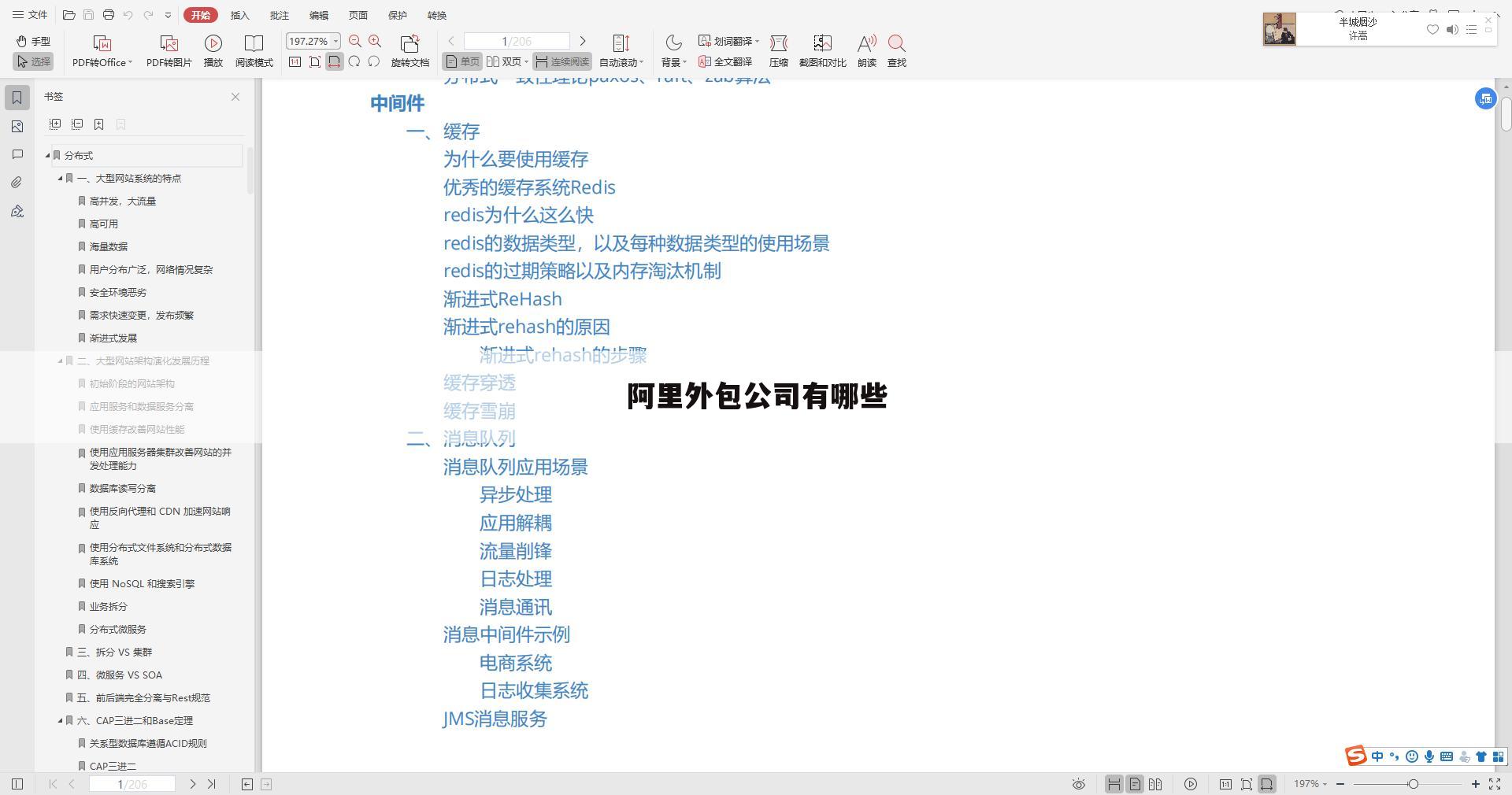Screen dimensions: 1512x795
Task: Open the comments panel in sidebar
Action: point(17,154)
